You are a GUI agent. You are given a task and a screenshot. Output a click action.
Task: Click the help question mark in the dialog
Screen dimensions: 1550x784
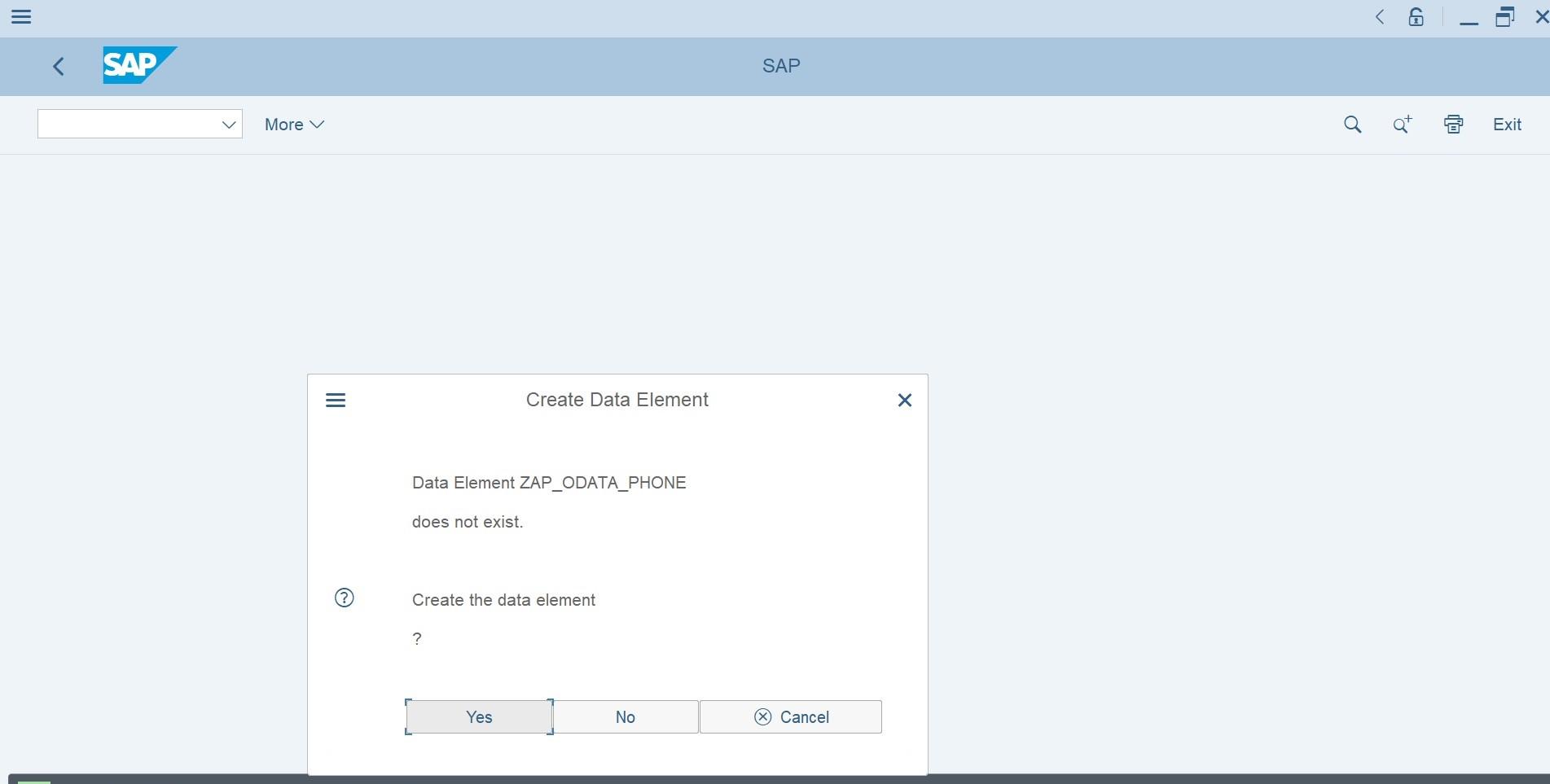[x=343, y=598]
